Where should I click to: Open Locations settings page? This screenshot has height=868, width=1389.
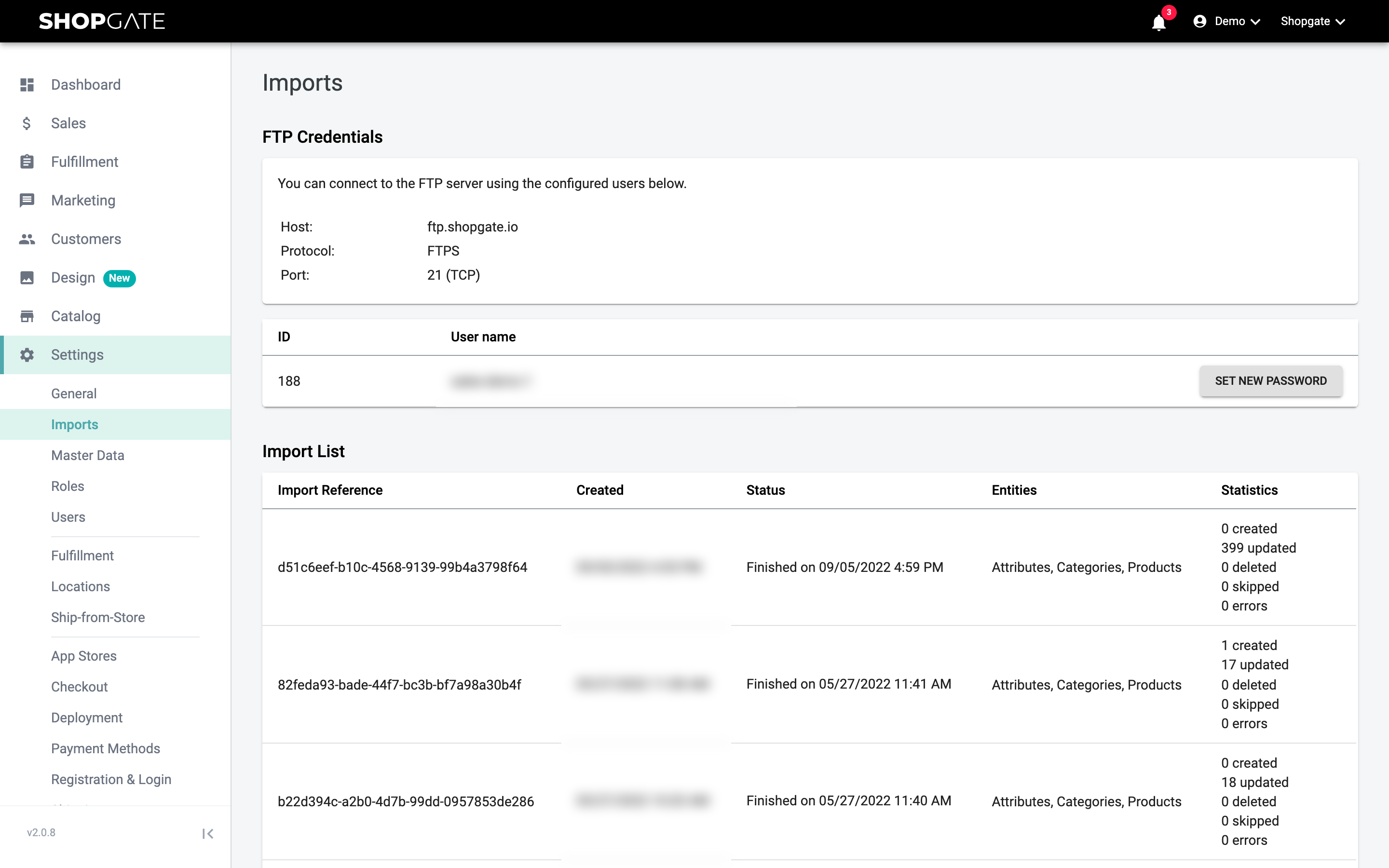tap(81, 586)
